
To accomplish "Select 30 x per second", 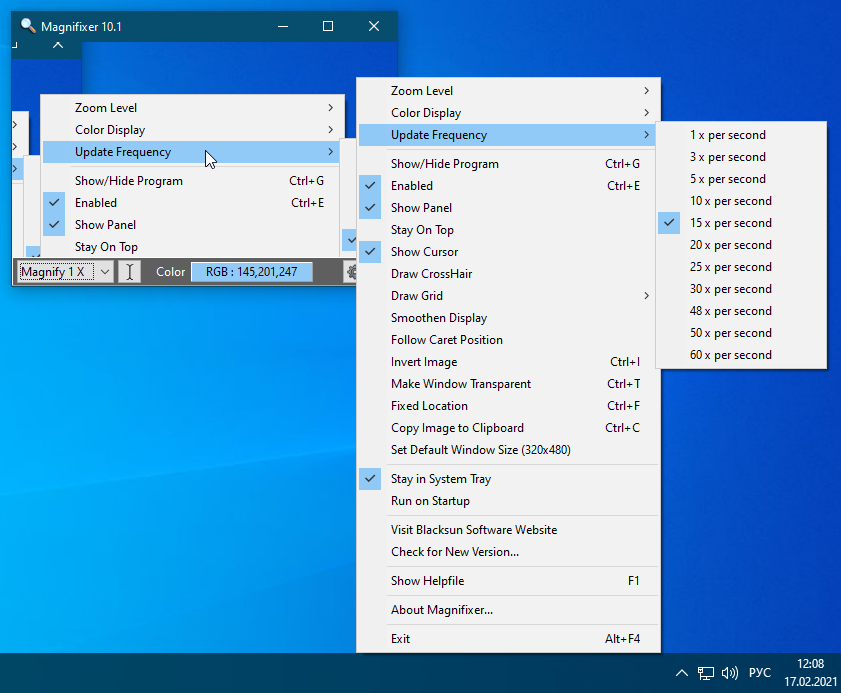I will click(741, 289).
